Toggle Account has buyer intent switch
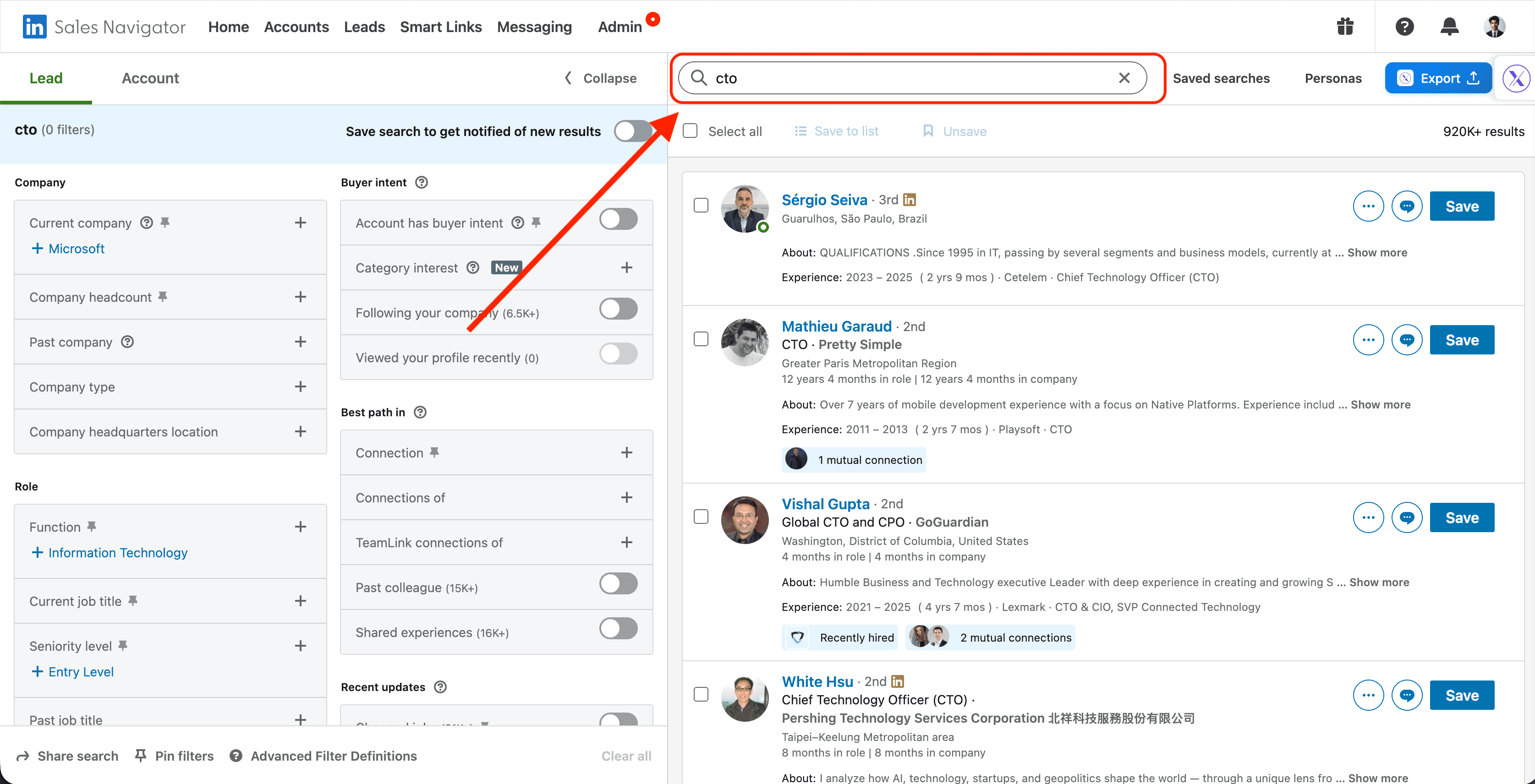Image resolution: width=1535 pixels, height=784 pixels. point(618,219)
